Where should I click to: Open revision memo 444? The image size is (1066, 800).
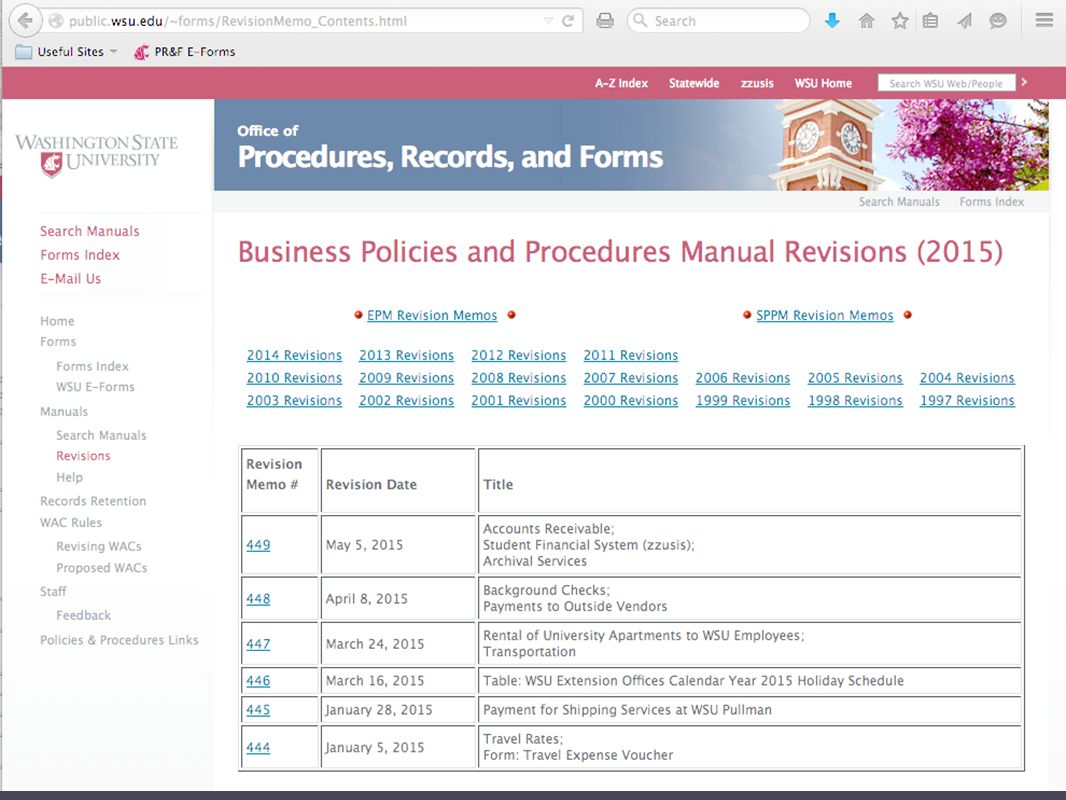click(x=258, y=747)
